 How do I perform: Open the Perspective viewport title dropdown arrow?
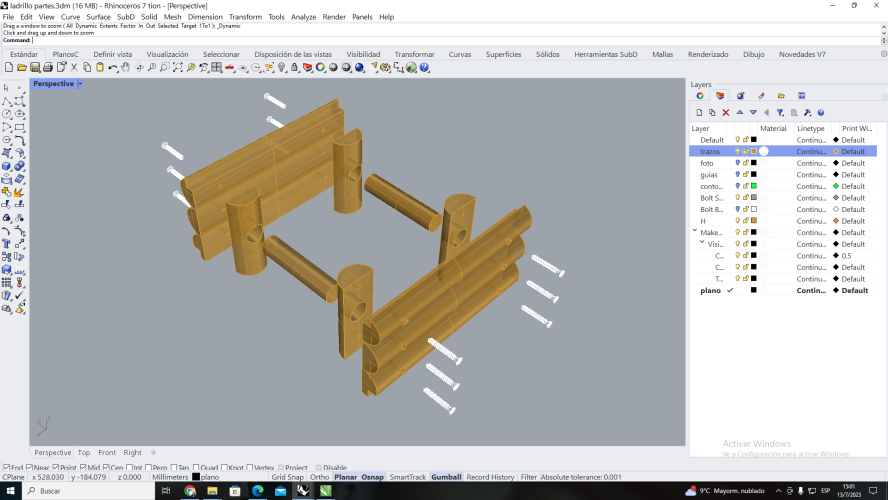click(x=80, y=84)
